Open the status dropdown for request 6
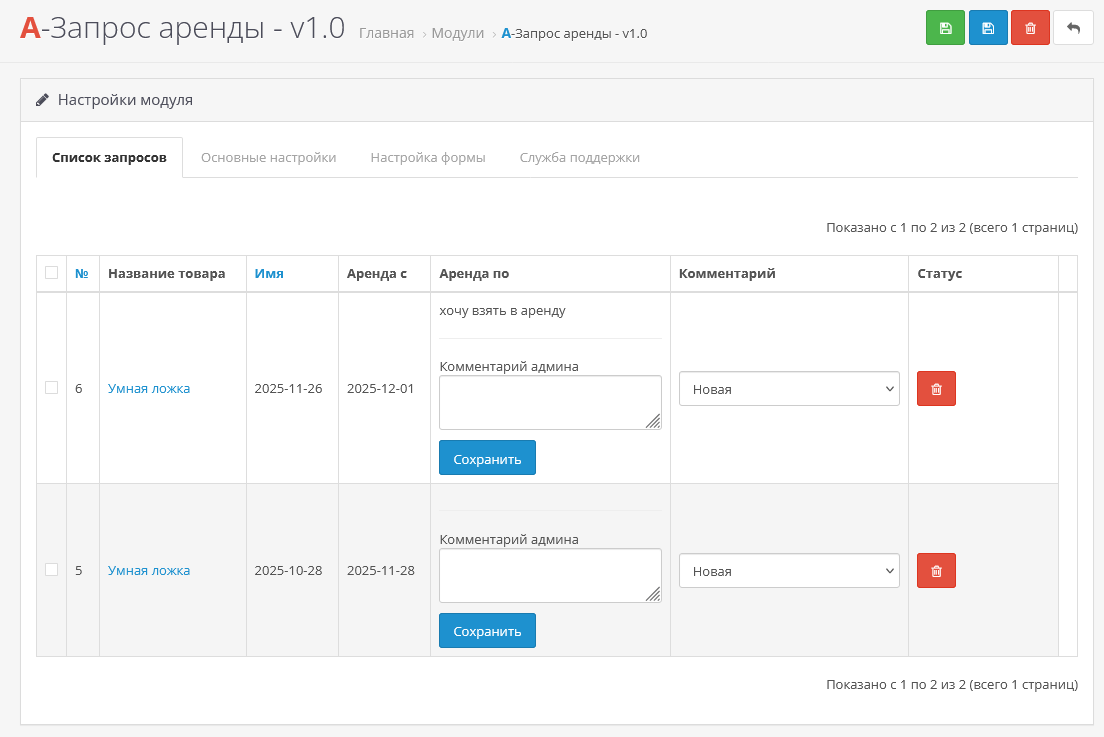The image size is (1104, 737). click(x=789, y=389)
